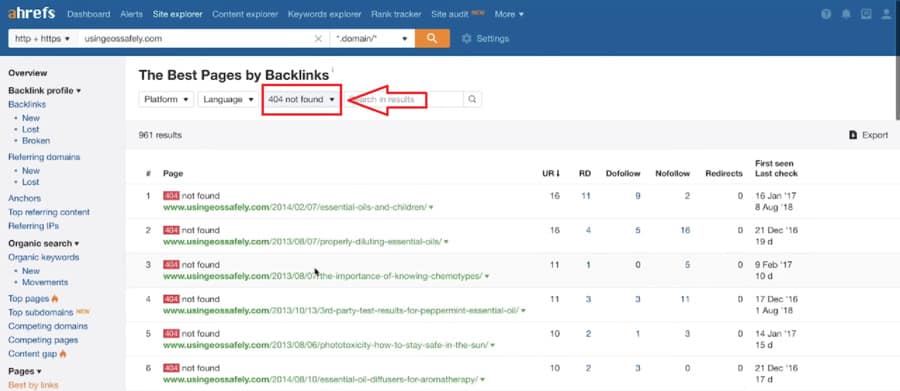Viewport: 900px width, 391px height.
Task: Open Organic keywords in sidebar
Action: [44, 257]
